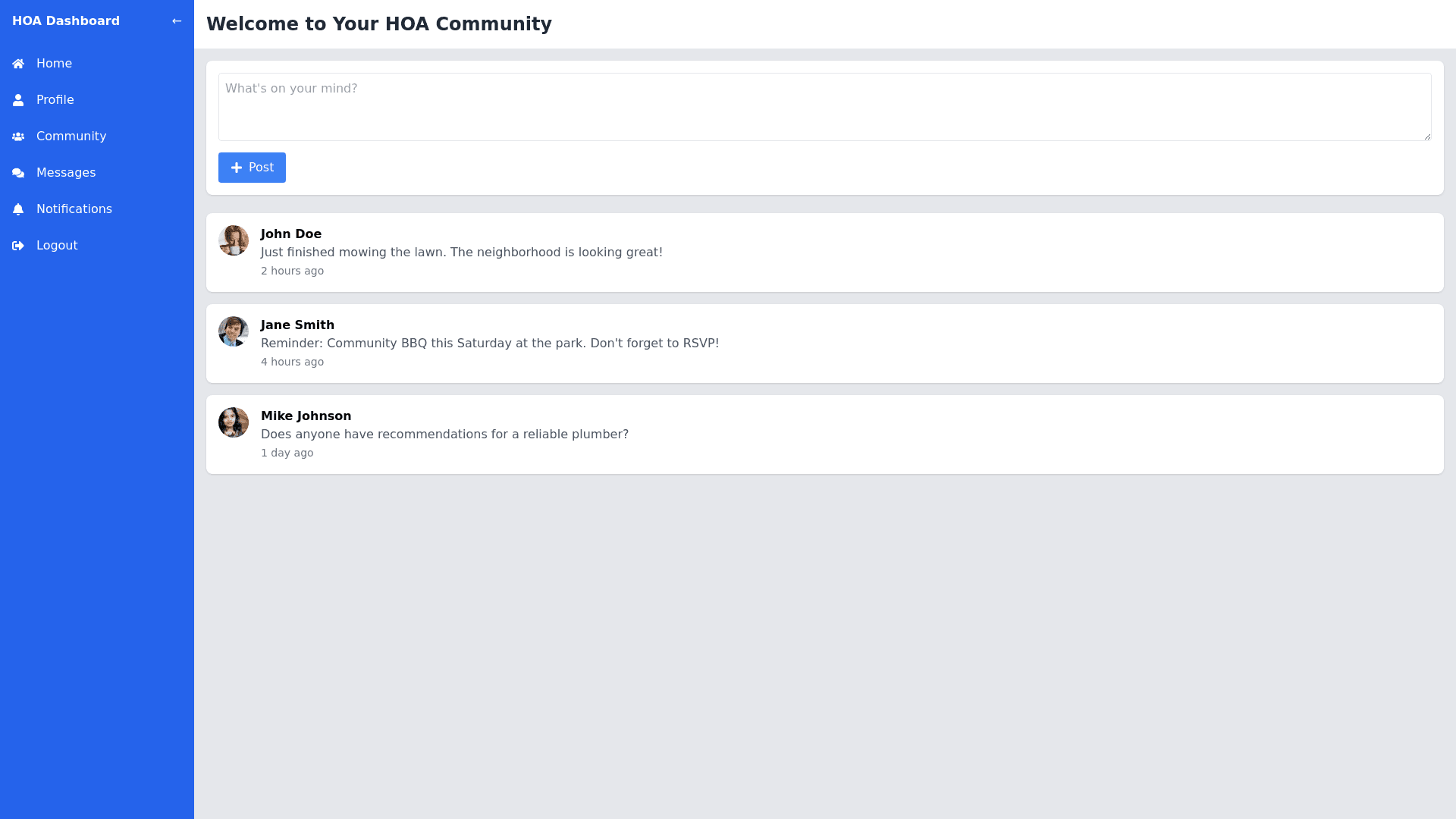
Task: Click the Community group icon
Action: pos(18,136)
